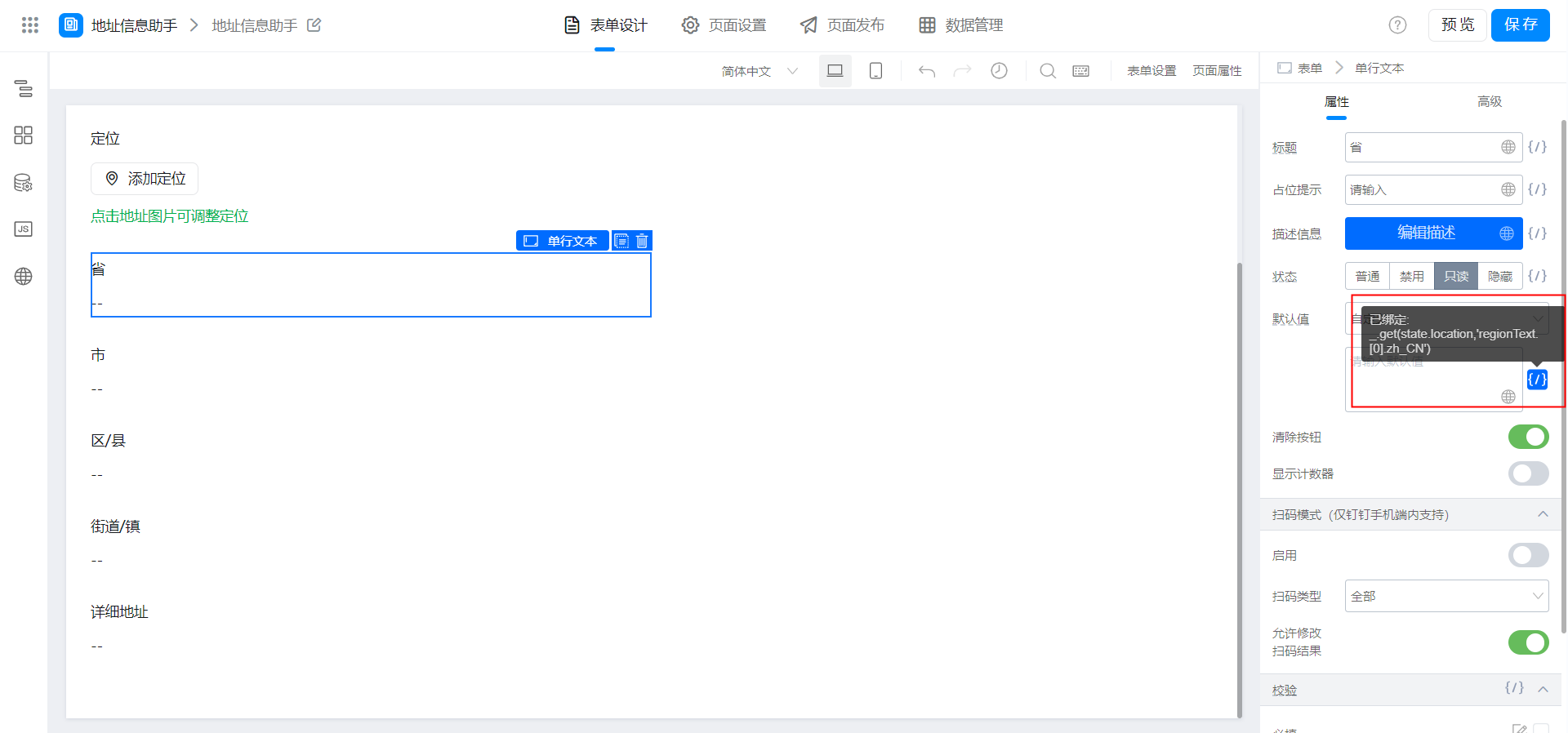
Task: Toggle the 清除按钮 switch
Action: [1529, 438]
